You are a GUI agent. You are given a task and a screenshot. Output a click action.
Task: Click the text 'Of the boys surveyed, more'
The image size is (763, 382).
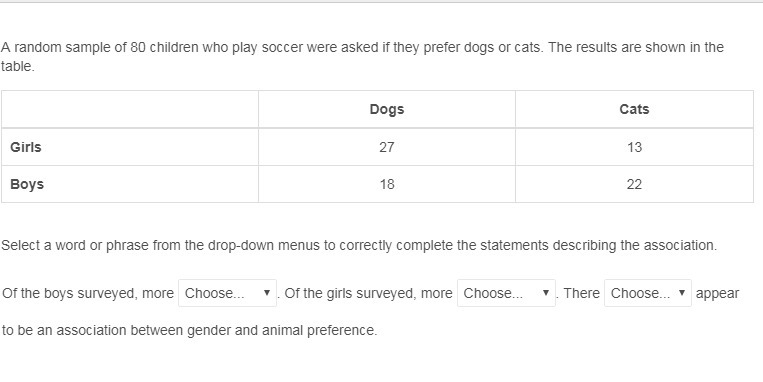(x=88, y=293)
